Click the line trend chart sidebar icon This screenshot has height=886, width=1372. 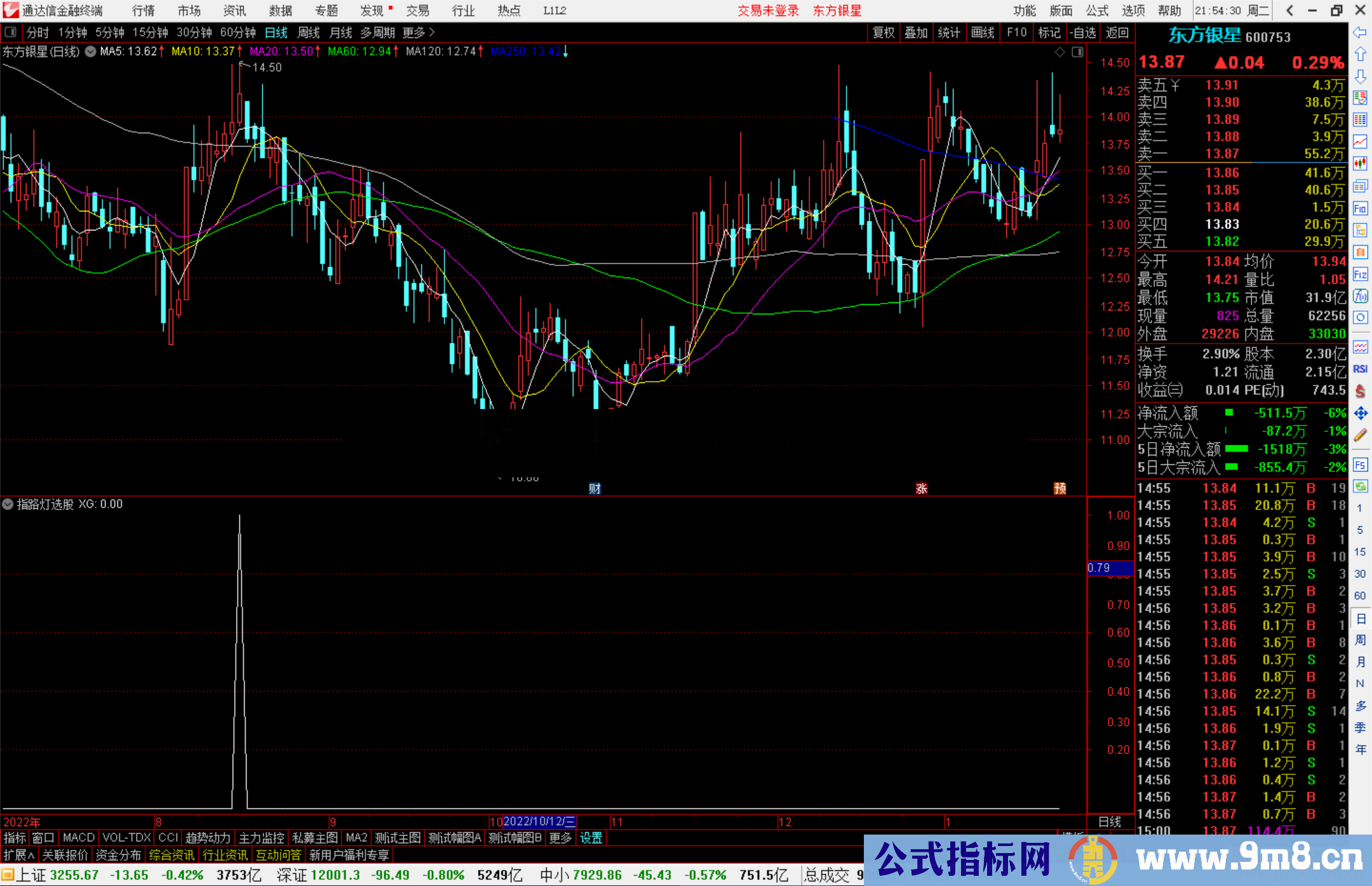click(x=1360, y=142)
